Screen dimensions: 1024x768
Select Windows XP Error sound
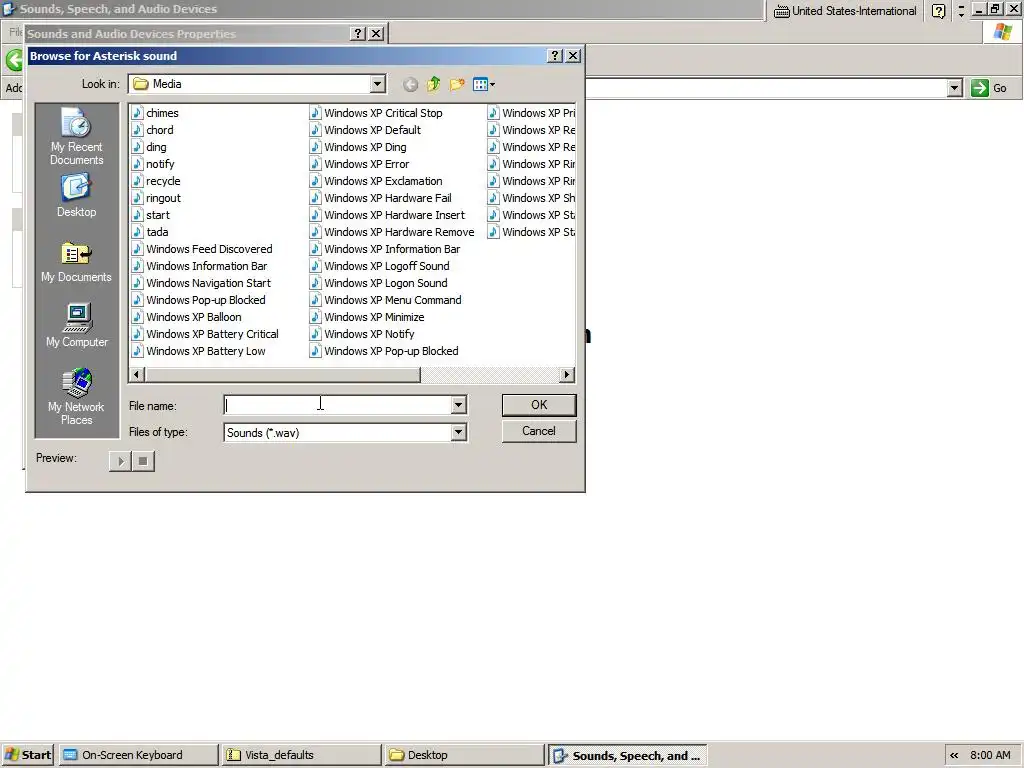[359, 164]
